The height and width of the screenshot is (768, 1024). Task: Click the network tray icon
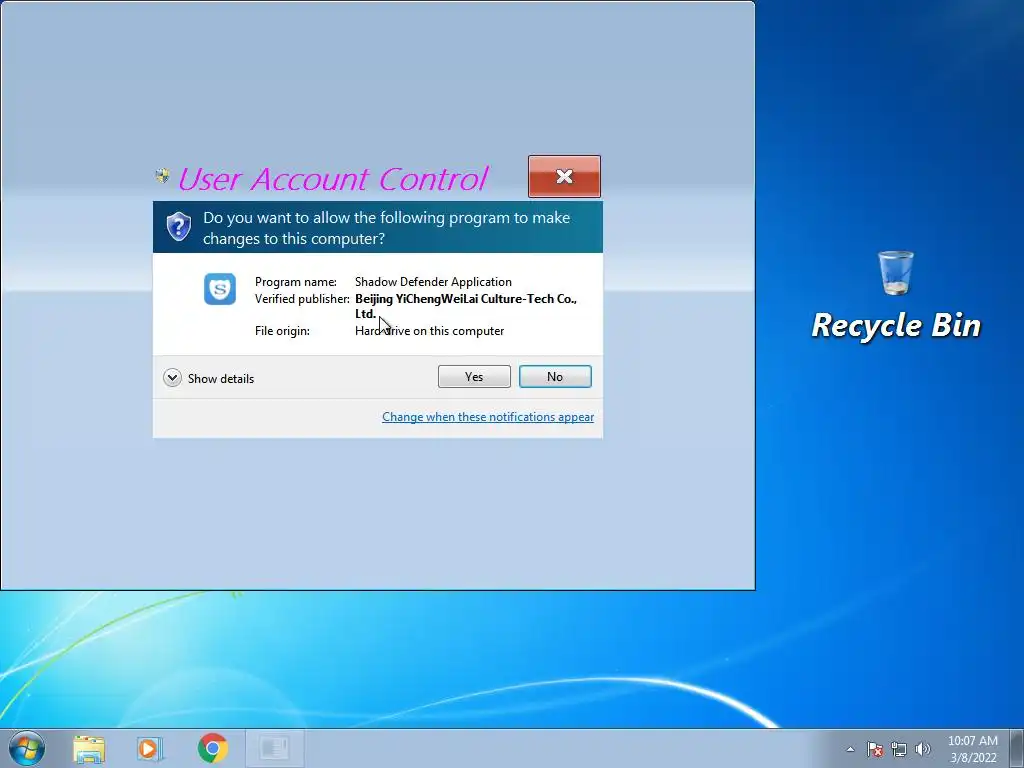pos(899,749)
